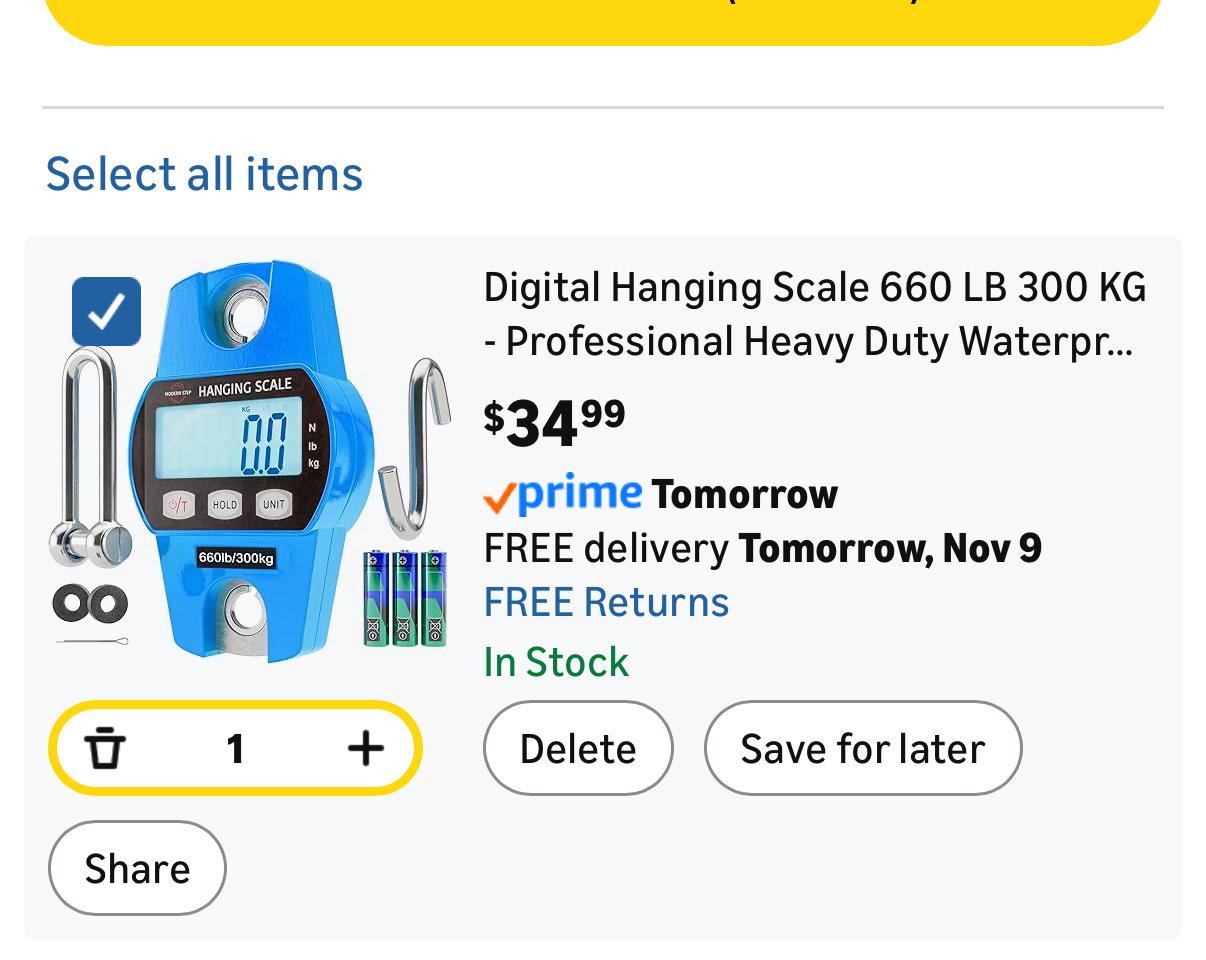Open the FREE Returns link

pyautogui.click(x=606, y=602)
